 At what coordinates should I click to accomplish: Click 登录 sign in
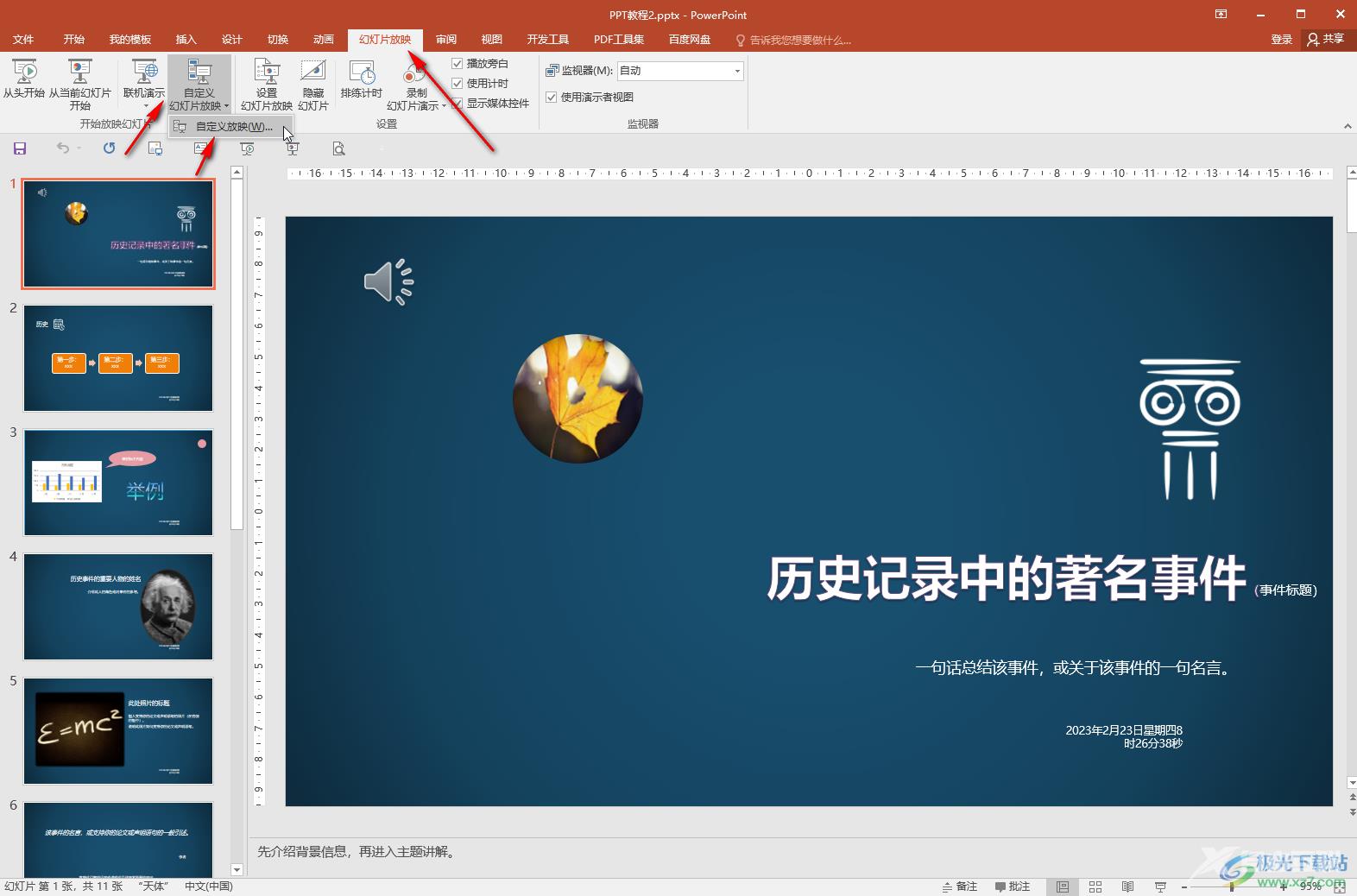(x=1281, y=39)
